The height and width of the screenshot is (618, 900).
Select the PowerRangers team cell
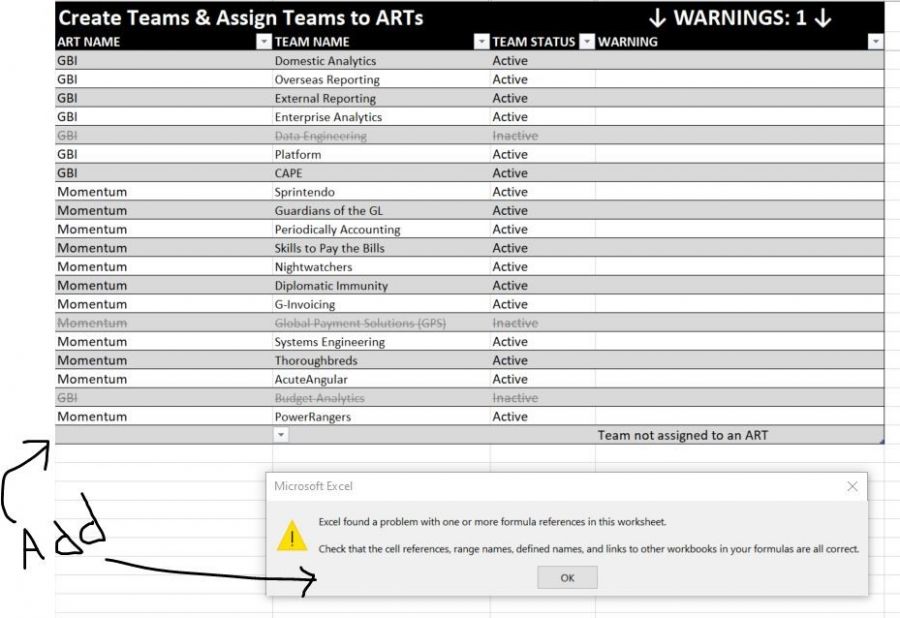click(x=381, y=417)
